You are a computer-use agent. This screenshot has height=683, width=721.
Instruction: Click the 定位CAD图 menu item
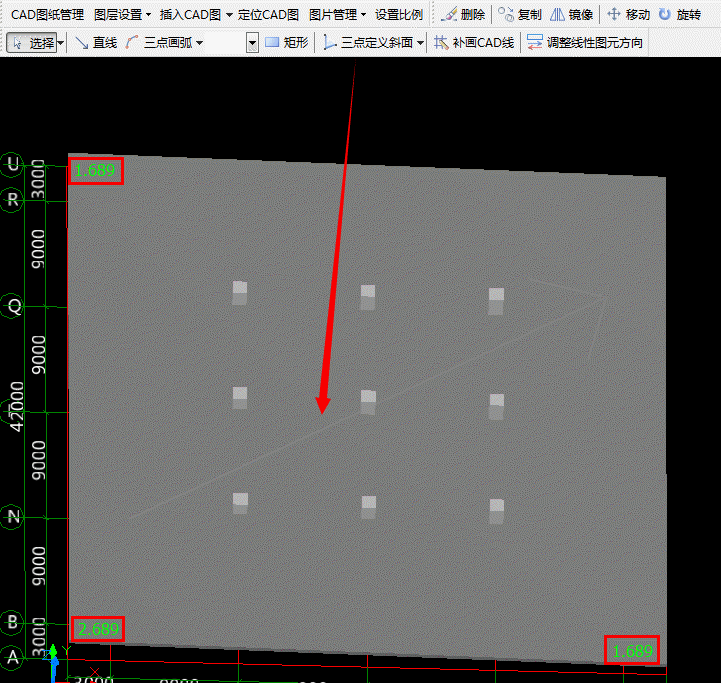click(x=268, y=15)
